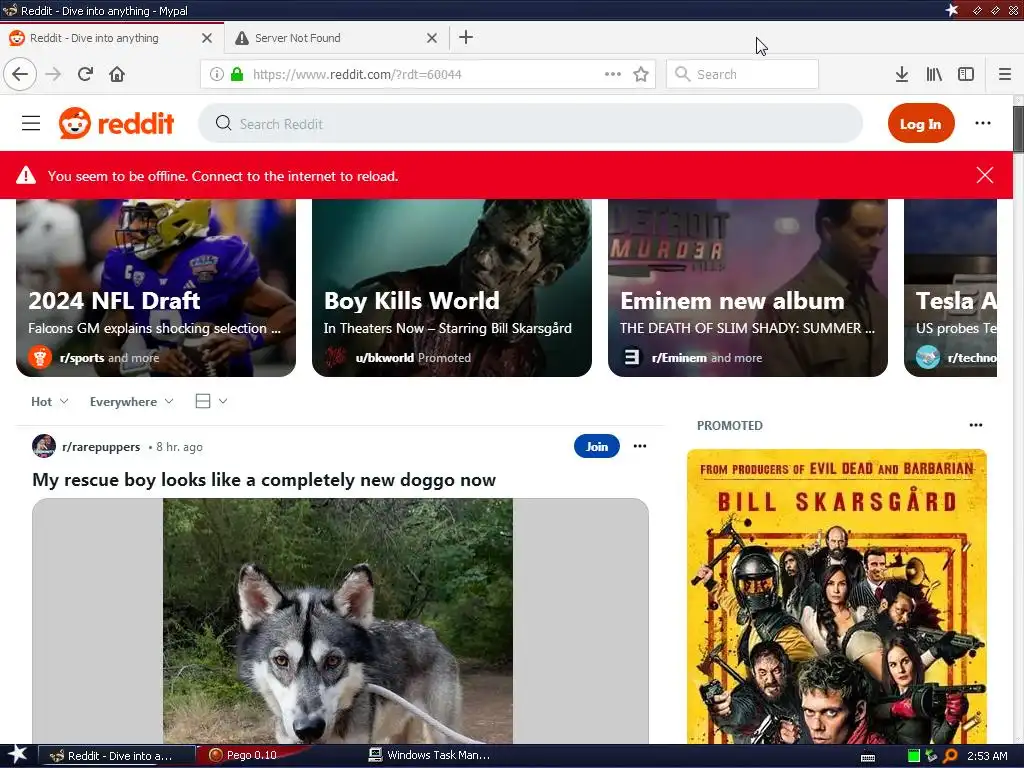1024x768 pixels.
Task: Open the taskbar start star button
Action: pyautogui.click(x=17, y=755)
